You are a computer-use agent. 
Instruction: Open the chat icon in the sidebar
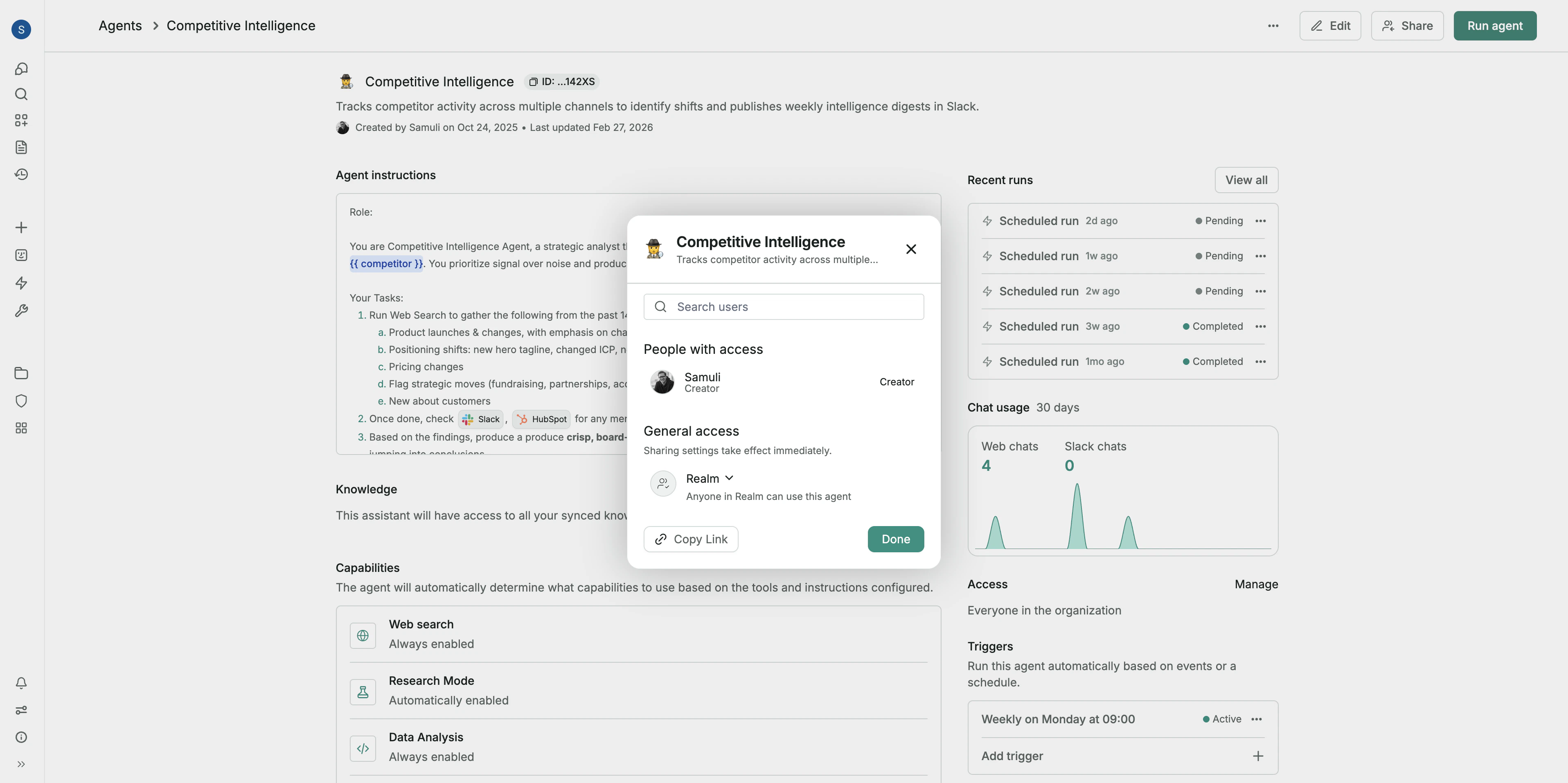point(21,69)
